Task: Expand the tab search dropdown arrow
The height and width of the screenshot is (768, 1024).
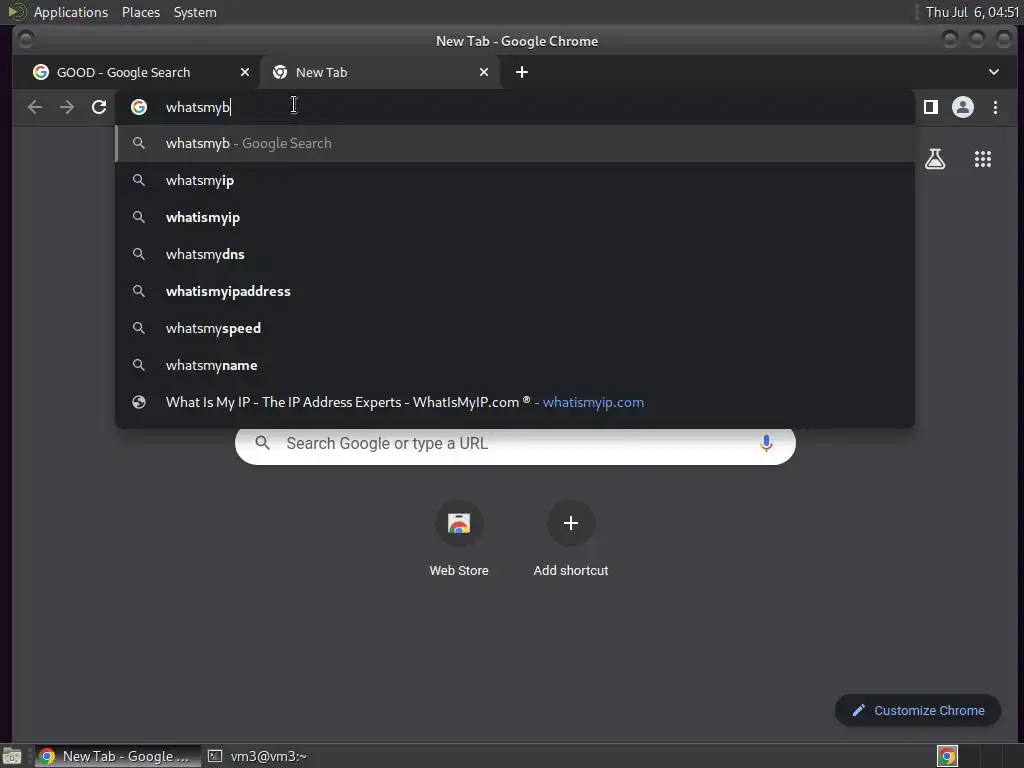Action: coord(993,72)
